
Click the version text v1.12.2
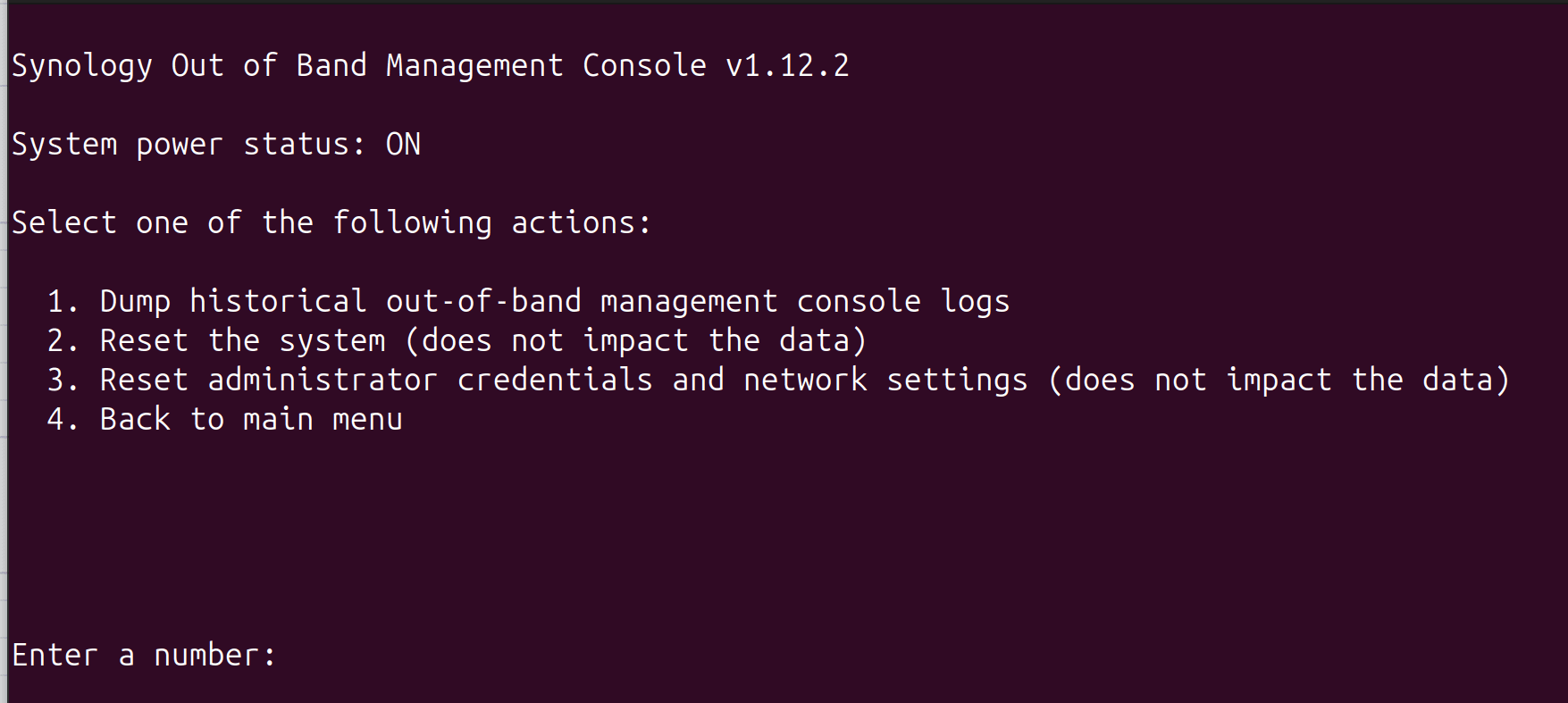pos(787,66)
